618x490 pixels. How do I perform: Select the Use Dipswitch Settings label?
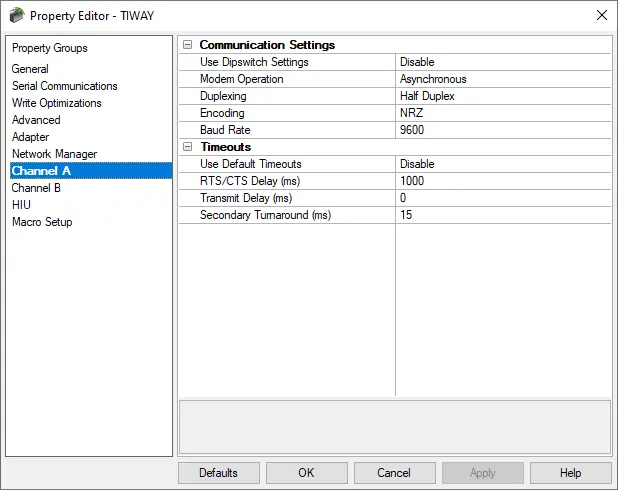pos(254,62)
